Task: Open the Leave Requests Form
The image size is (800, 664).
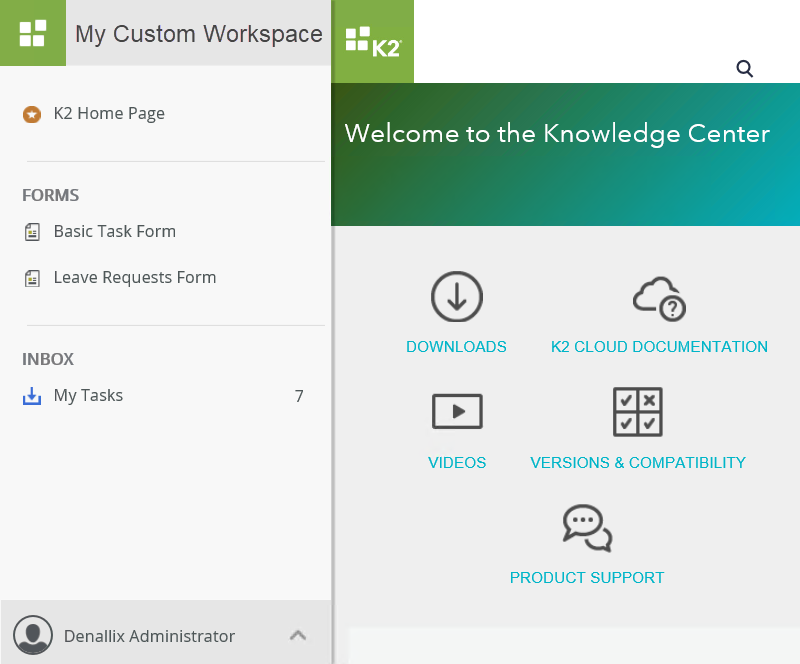Action: 134,278
